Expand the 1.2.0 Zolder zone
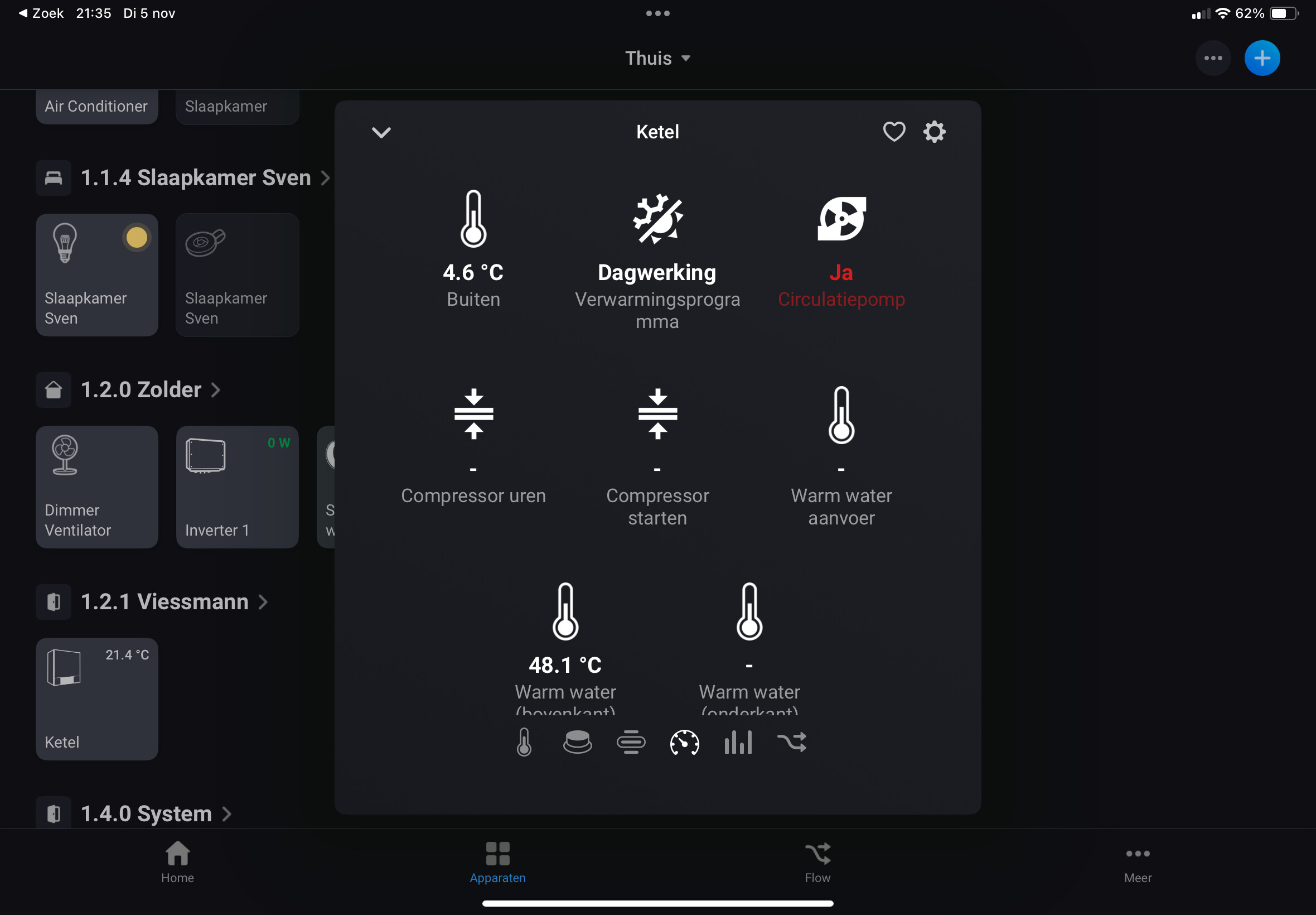1316x915 pixels. (x=150, y=390)
